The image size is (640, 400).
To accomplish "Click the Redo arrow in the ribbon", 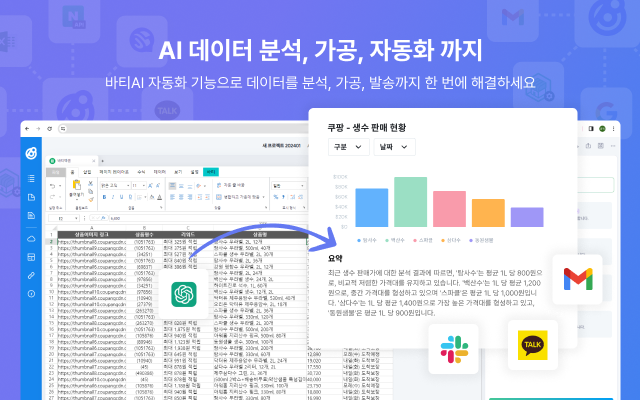I will coord(53,197).
